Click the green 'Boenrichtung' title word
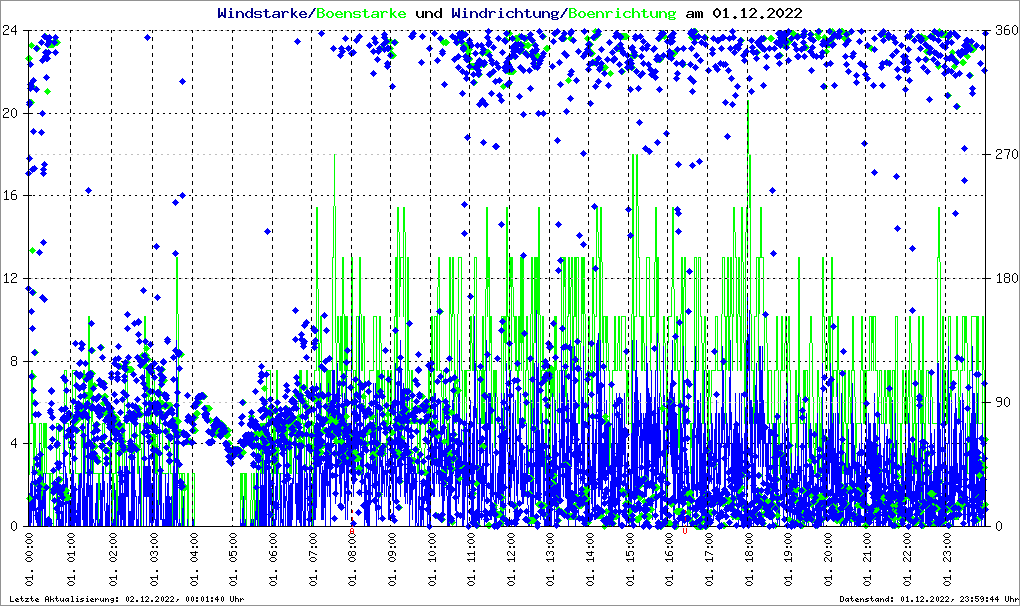 (x=622, y=13)
